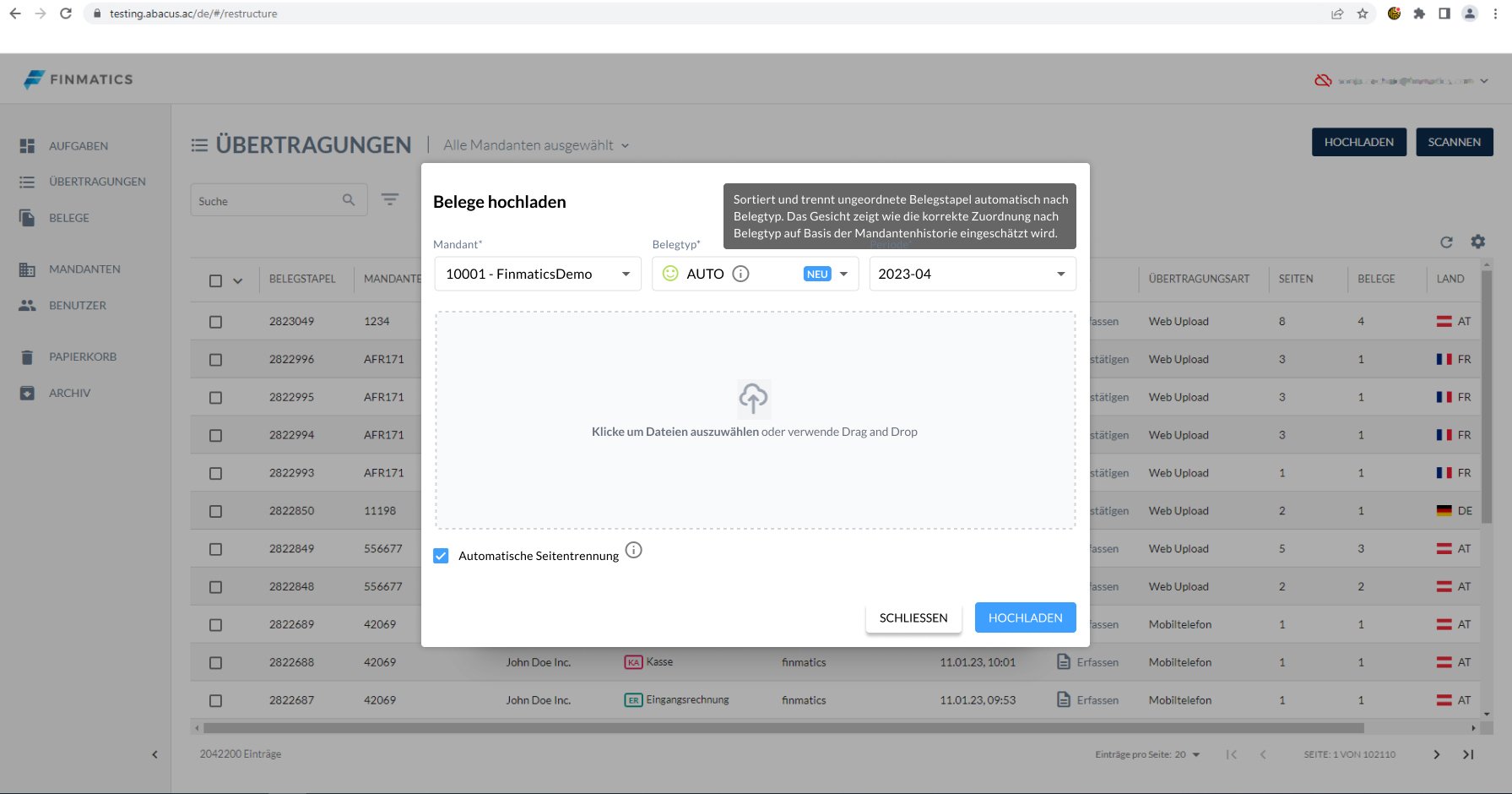Viewport: 1512px width, 794px height.
Task: Toggle the select-all checkbox in table header
Action: pyautogui.click(x=215, y=280)
